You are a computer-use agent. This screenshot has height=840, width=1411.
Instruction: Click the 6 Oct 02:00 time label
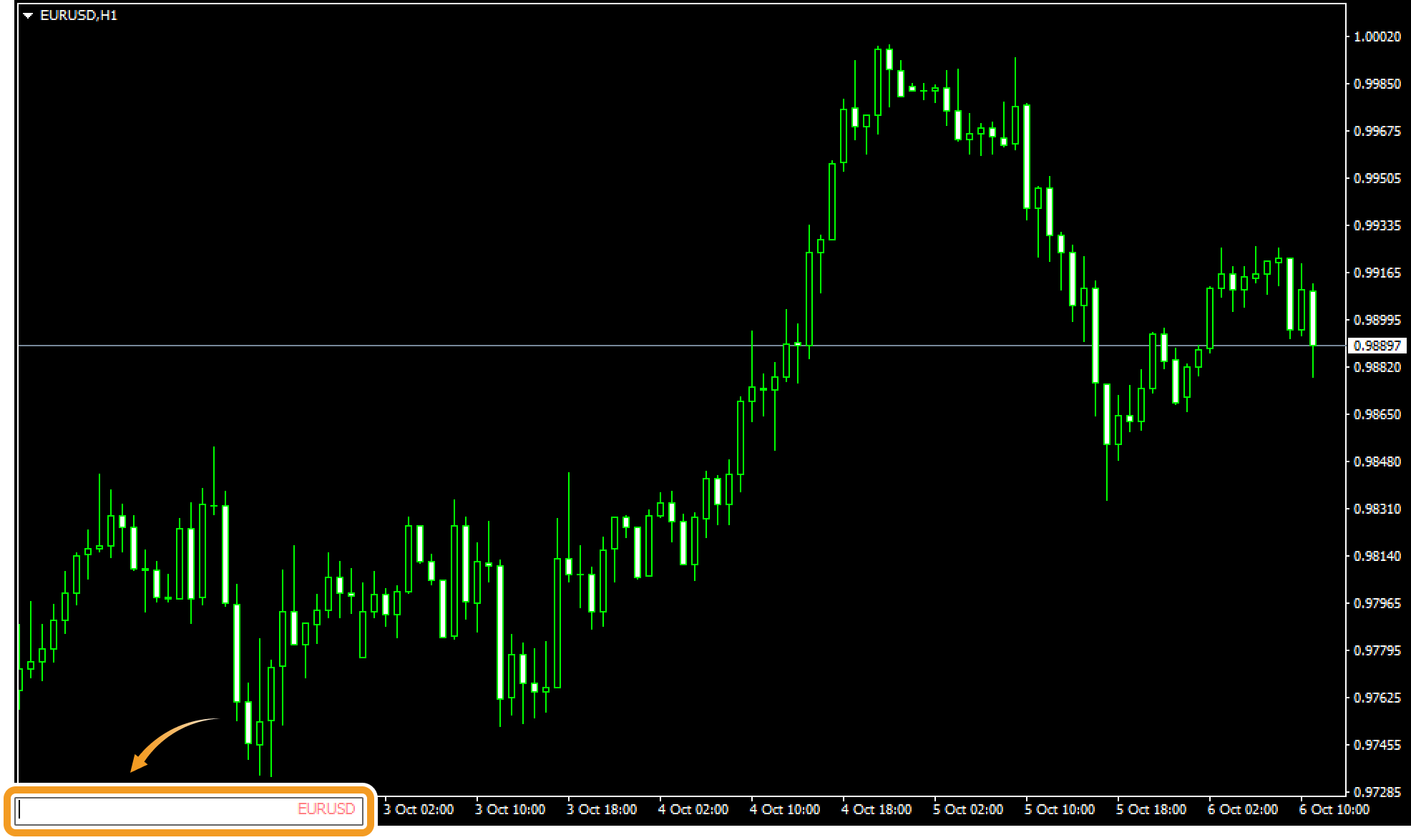[1243, 809]
